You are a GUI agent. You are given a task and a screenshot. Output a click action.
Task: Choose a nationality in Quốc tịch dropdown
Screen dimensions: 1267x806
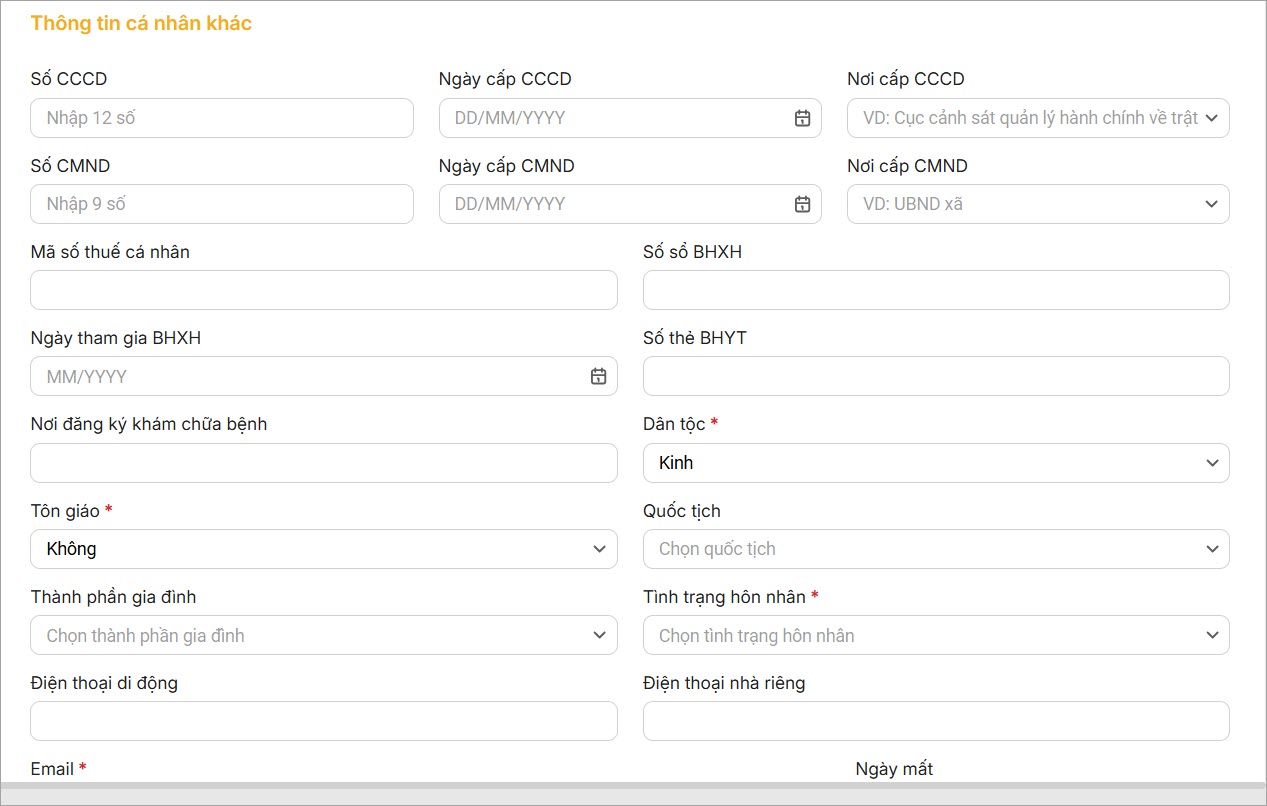[935, 549]
